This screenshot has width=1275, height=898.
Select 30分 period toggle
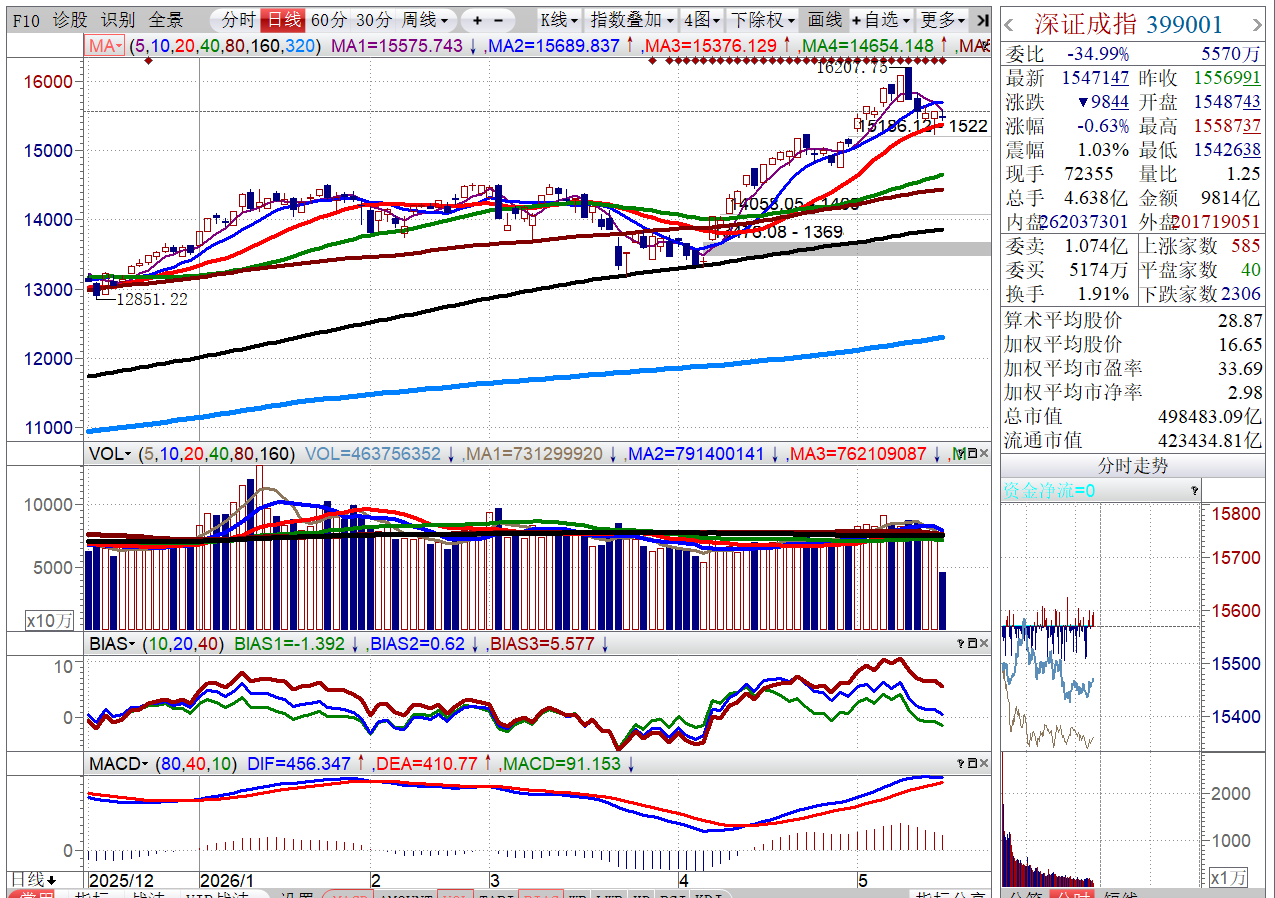[x=374, y=20]
